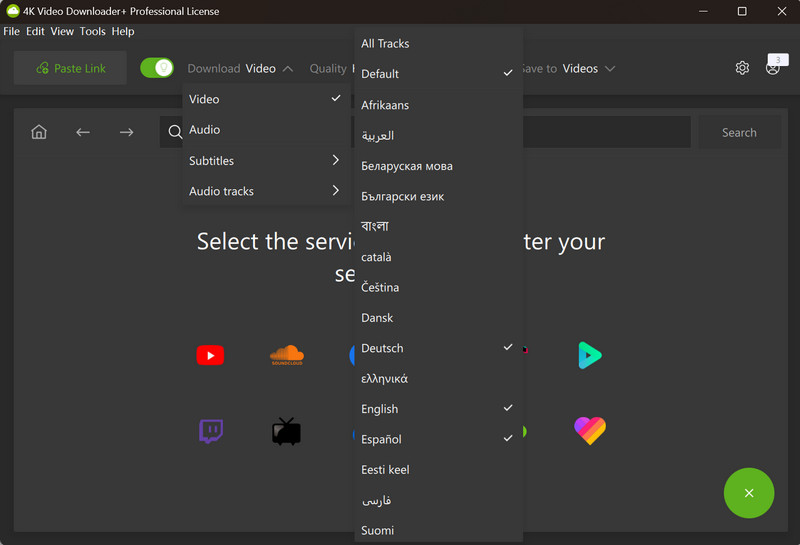
Task: Toggle the green smart mode switch
Action: 157,68
